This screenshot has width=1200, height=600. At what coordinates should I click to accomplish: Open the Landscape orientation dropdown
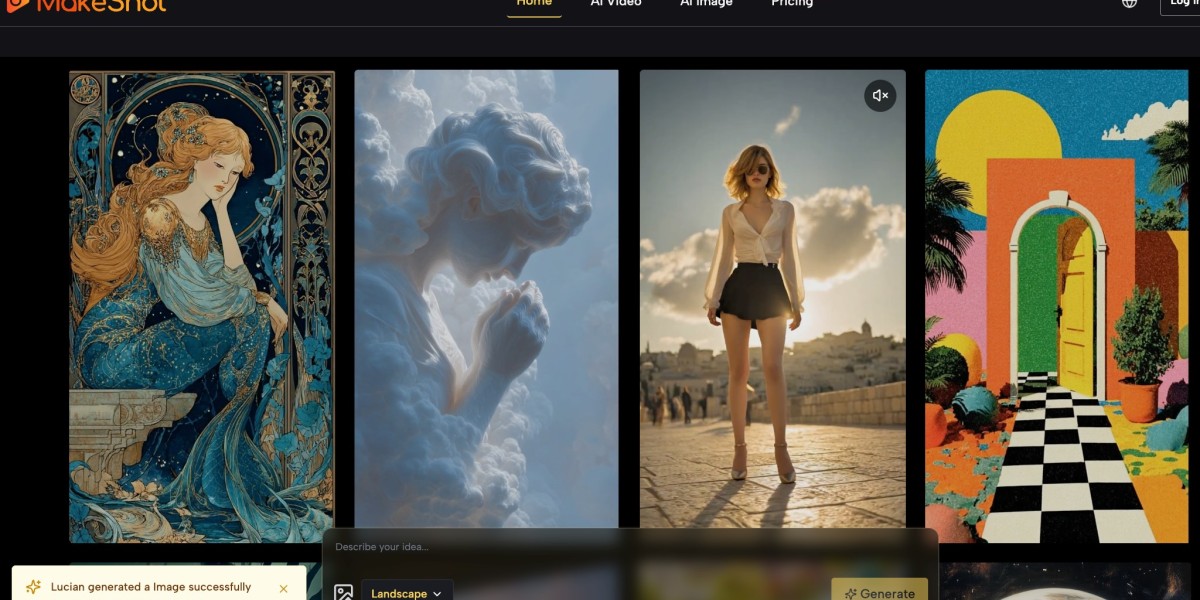403,593
